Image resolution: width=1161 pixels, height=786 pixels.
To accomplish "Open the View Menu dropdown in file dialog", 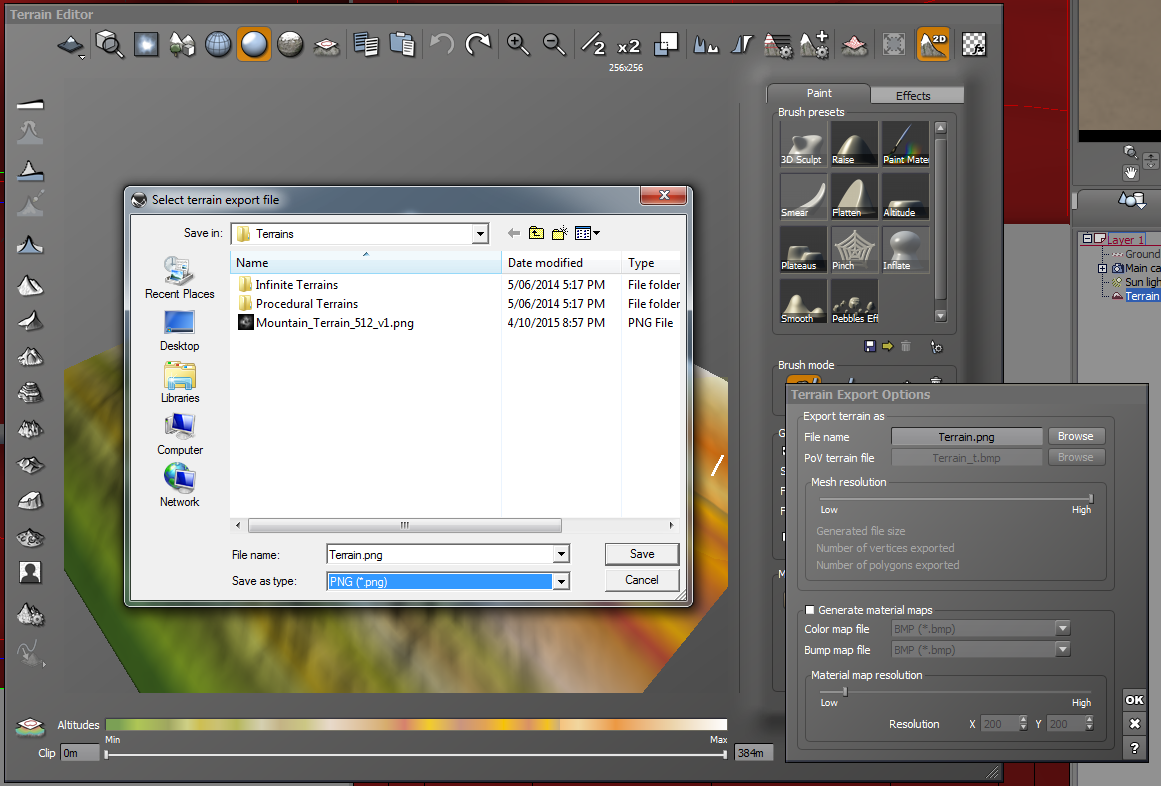I will coord(587,233).
